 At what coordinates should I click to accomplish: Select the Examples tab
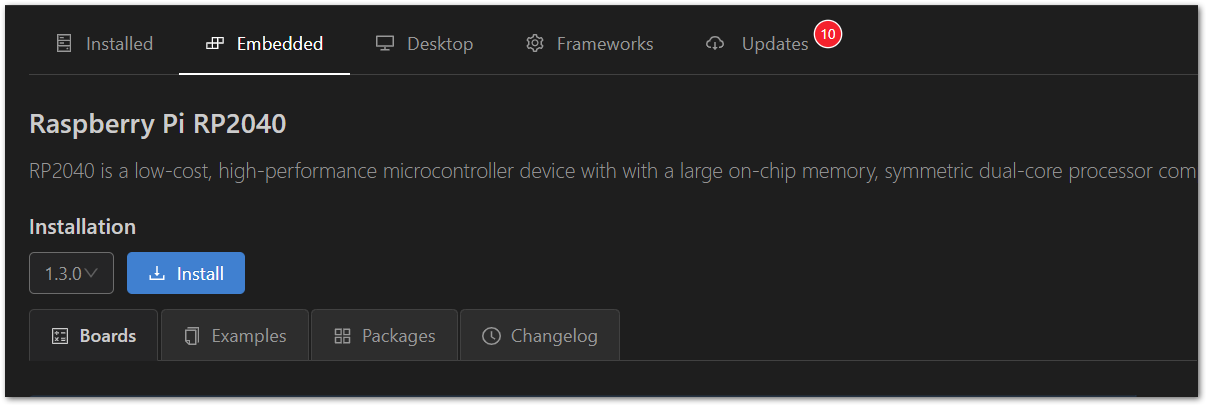(x=235, y=336)
